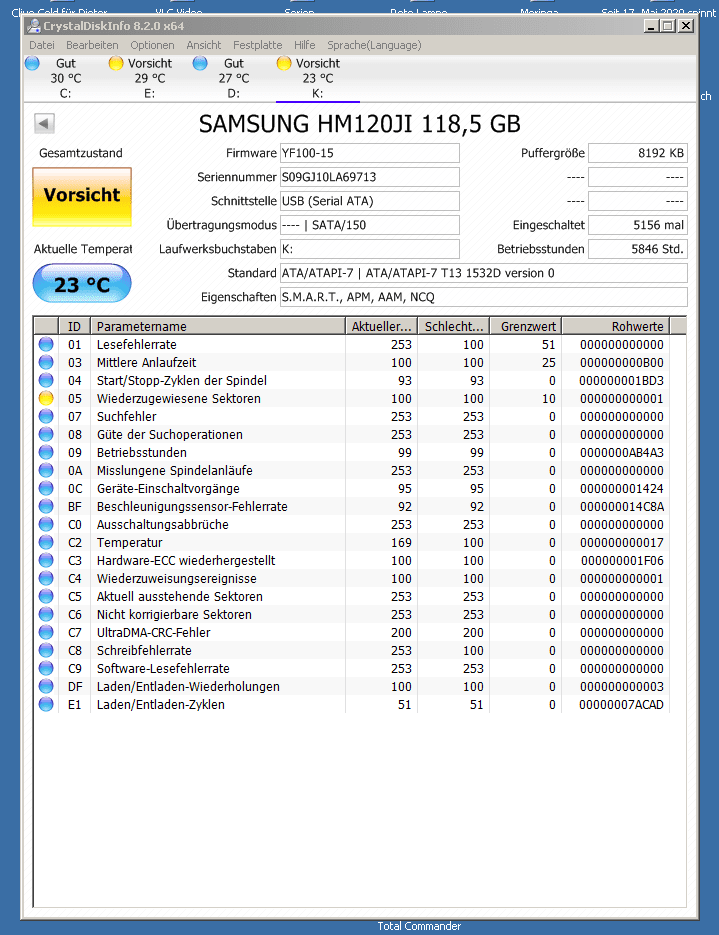Go to previous disk with left arrow button

point(44,123)
